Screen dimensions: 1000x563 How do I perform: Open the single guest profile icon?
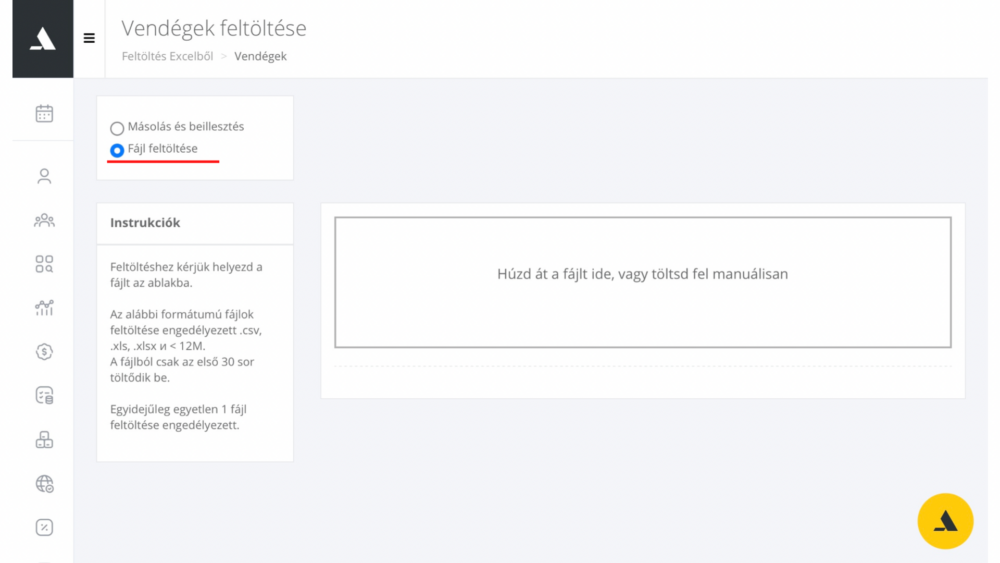[x=44, y=176]
